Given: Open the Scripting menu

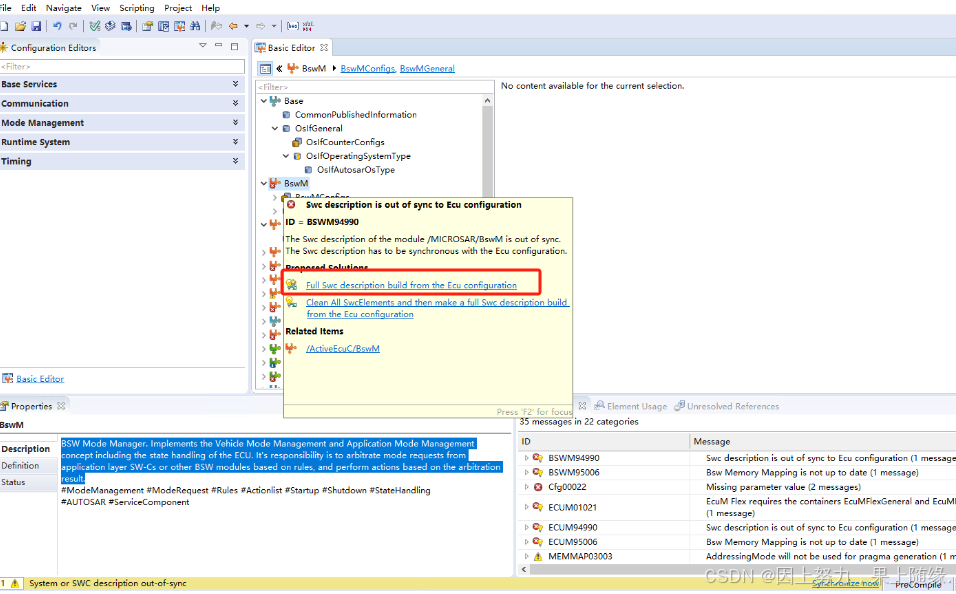Looking at the screenshot, I should click(x=137, y=8).
